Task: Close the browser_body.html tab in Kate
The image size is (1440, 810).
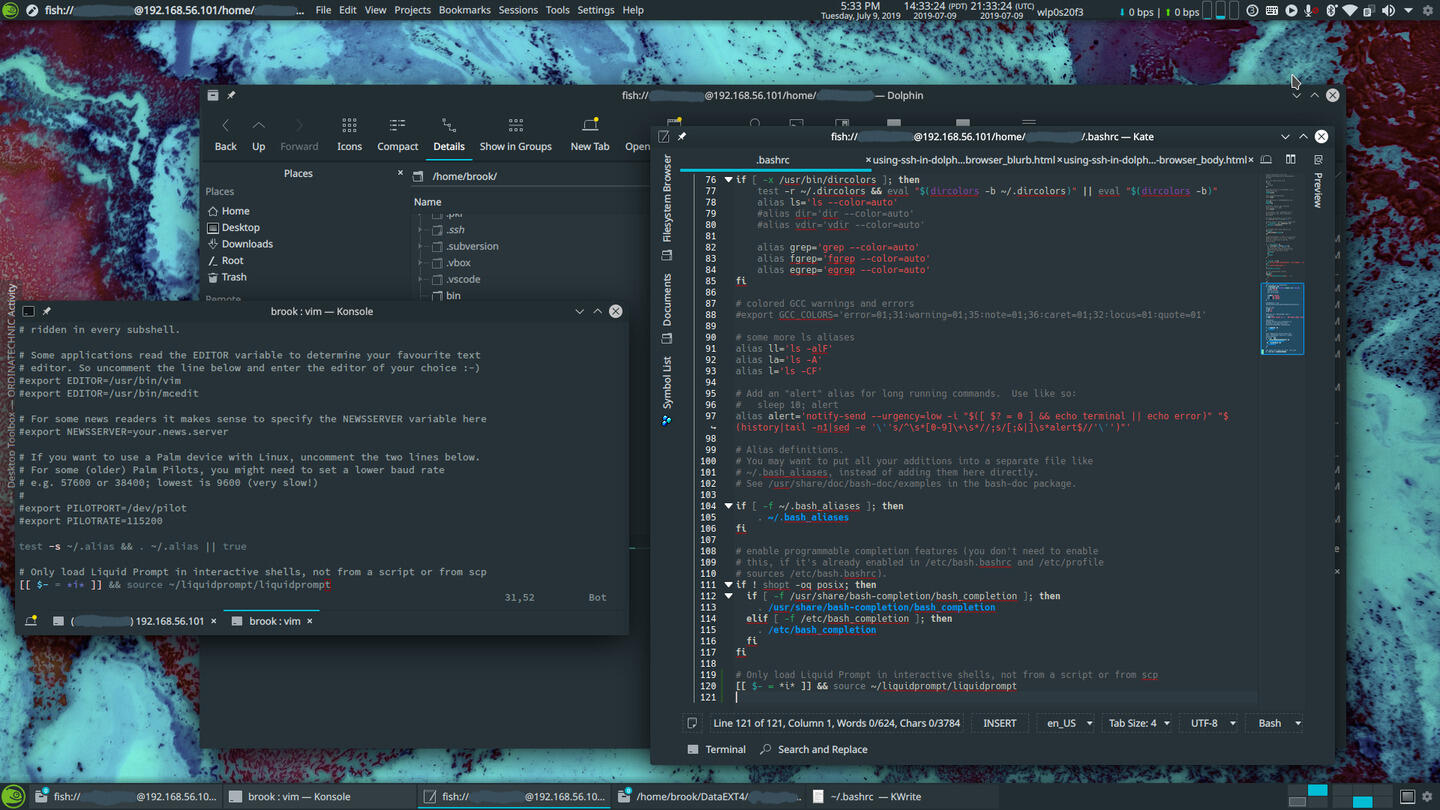Action: pos(1249,160)
